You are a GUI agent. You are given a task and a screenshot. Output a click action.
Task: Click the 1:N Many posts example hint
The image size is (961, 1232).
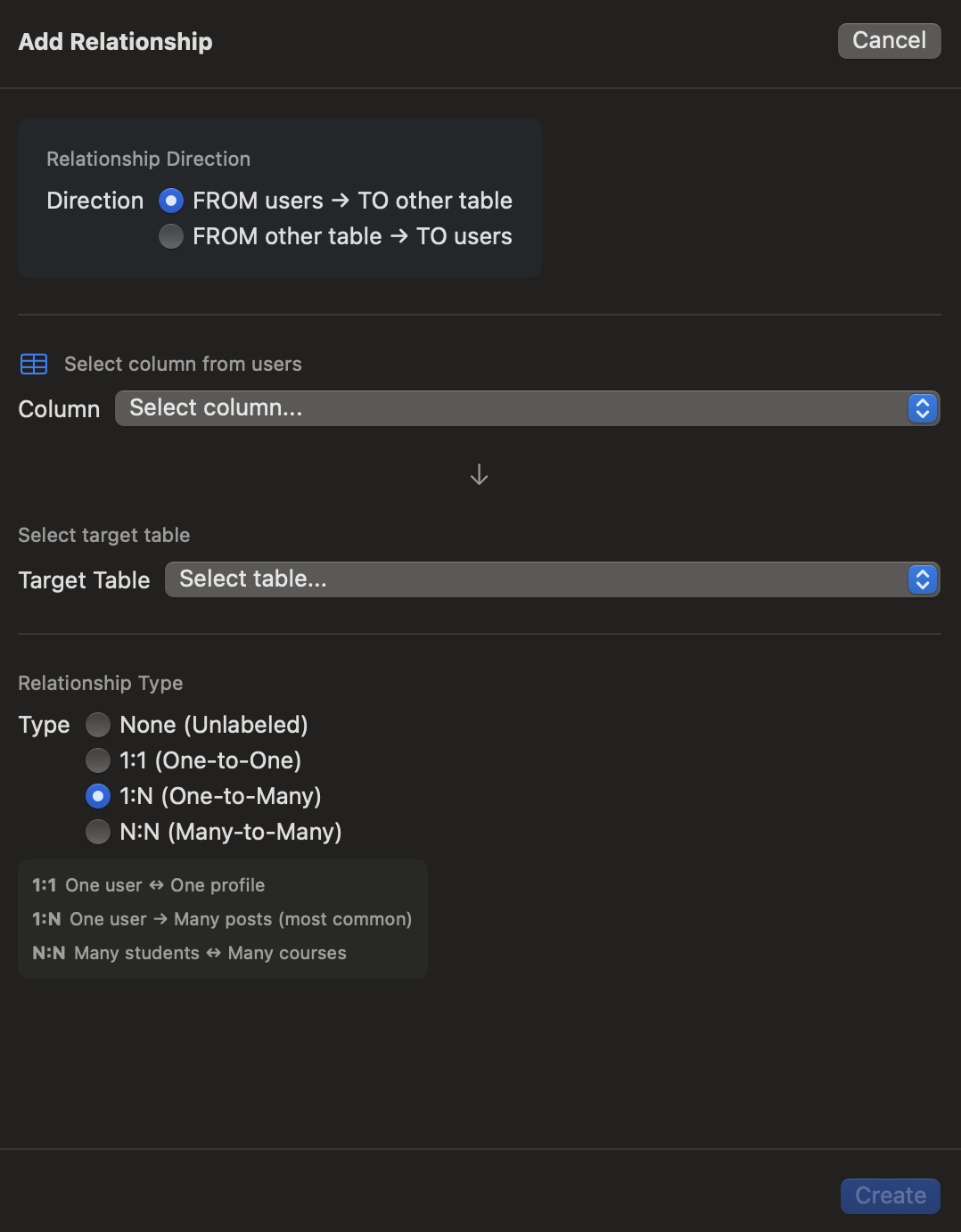[x=222, y=919]
